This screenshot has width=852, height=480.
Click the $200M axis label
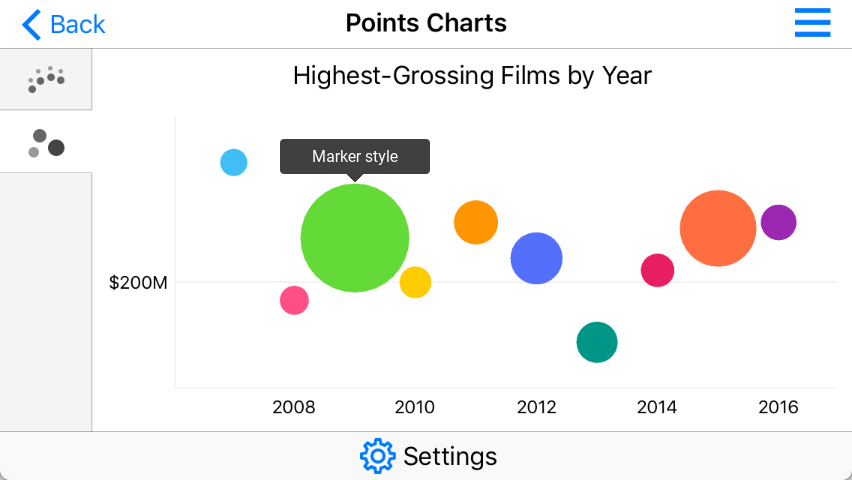point(139,283)
